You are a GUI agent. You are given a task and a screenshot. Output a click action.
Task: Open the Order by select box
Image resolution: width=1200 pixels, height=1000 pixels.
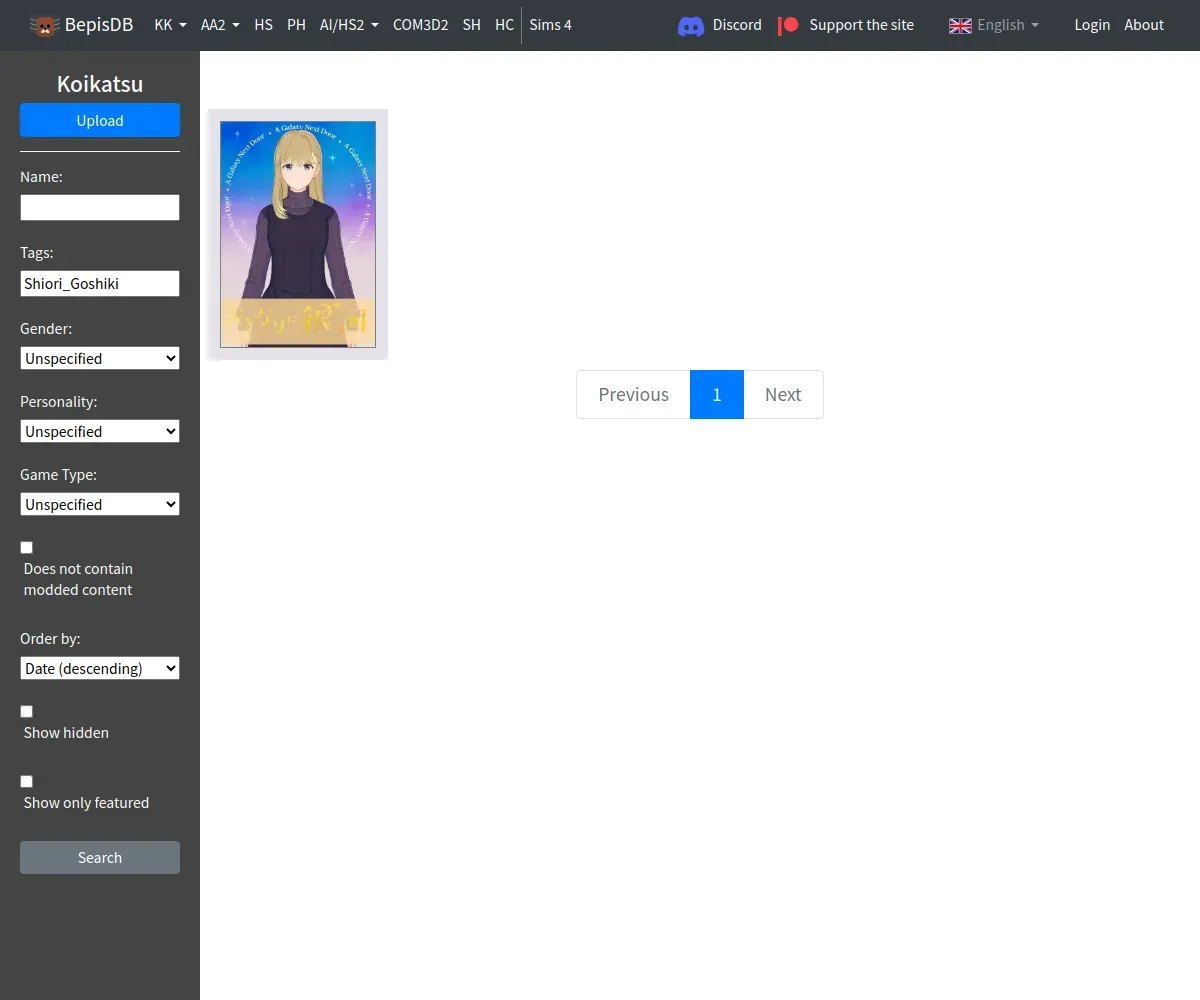click(x=100, y=668)
